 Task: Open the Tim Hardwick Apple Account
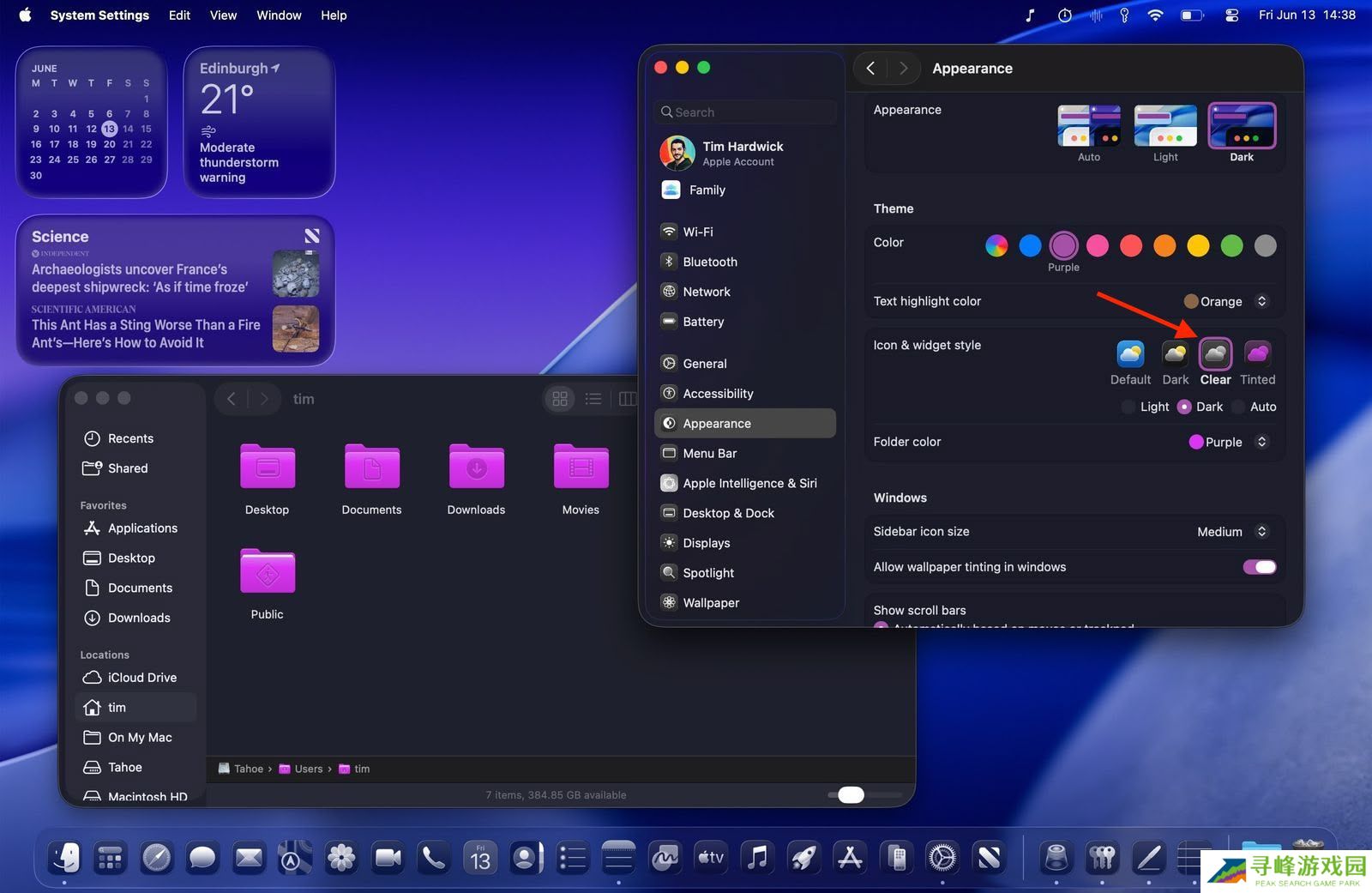click(742, 153)
